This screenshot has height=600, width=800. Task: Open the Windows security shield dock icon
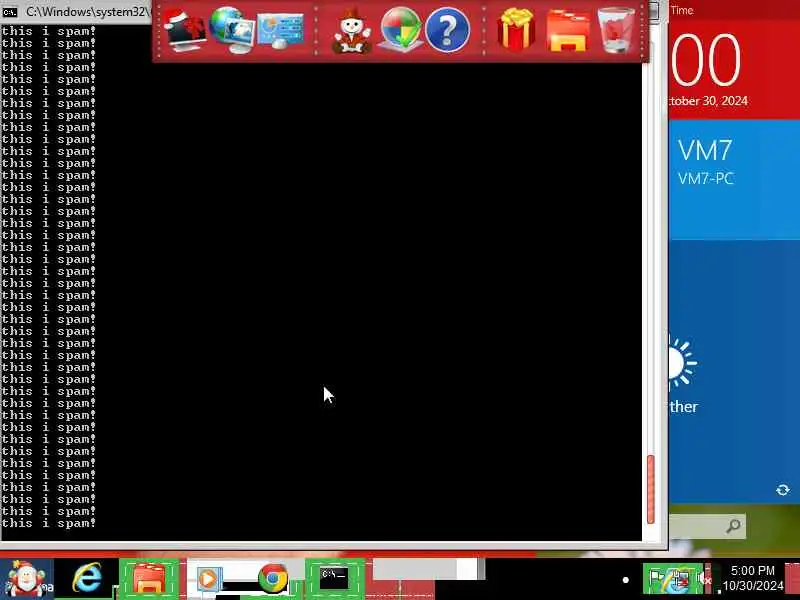coord(401,30)
